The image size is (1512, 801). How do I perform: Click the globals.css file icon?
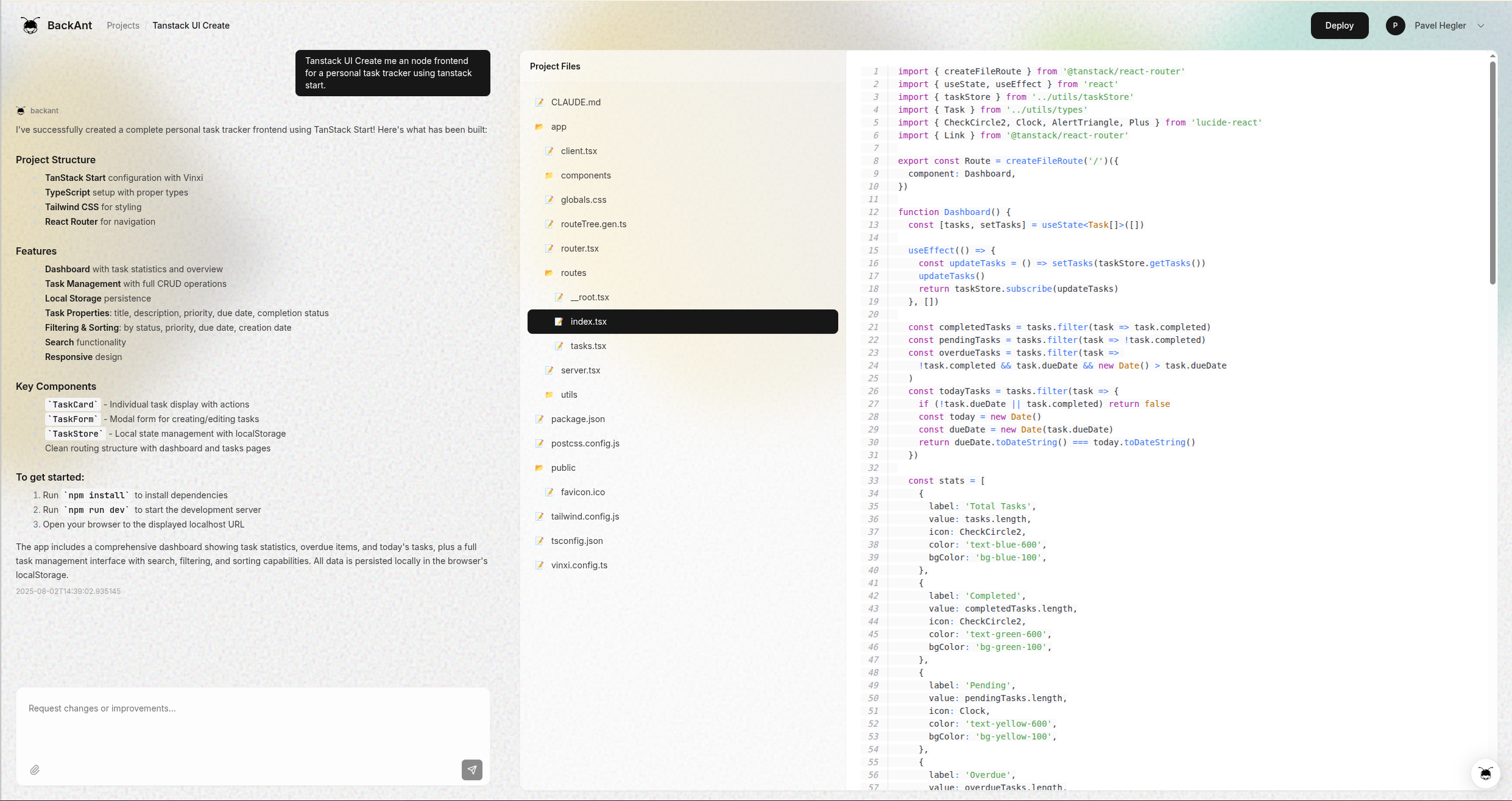click(549, 200)
